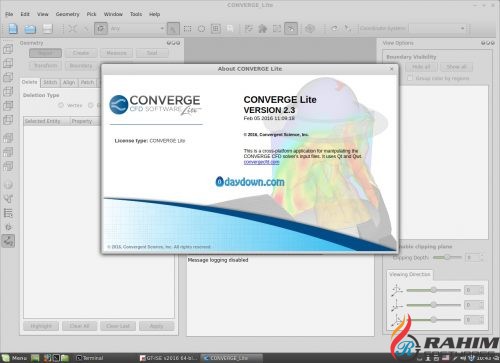The height and width of the screenshot is (363, 500).
Task: Switch to the GT-ISE taskbar window
Action: [169, 358]
